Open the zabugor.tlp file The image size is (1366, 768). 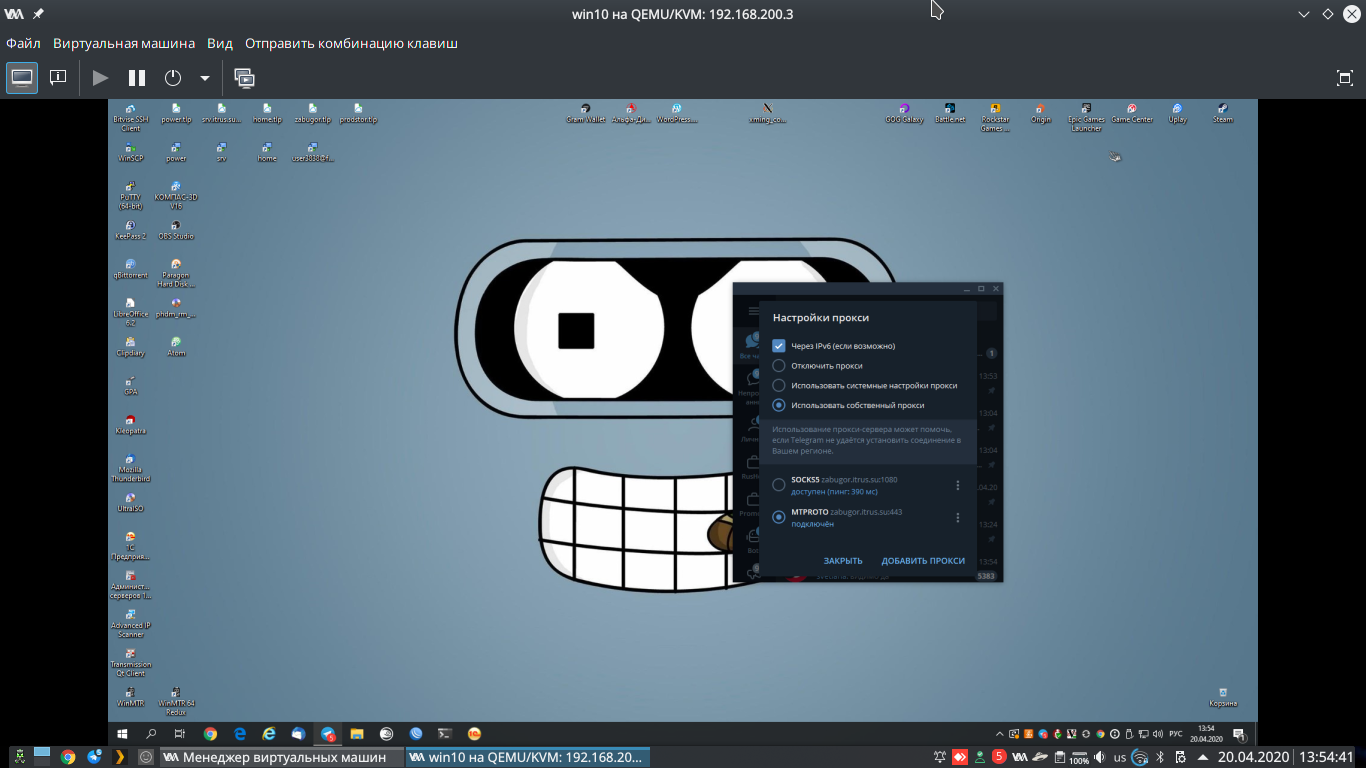click(312, 113)
